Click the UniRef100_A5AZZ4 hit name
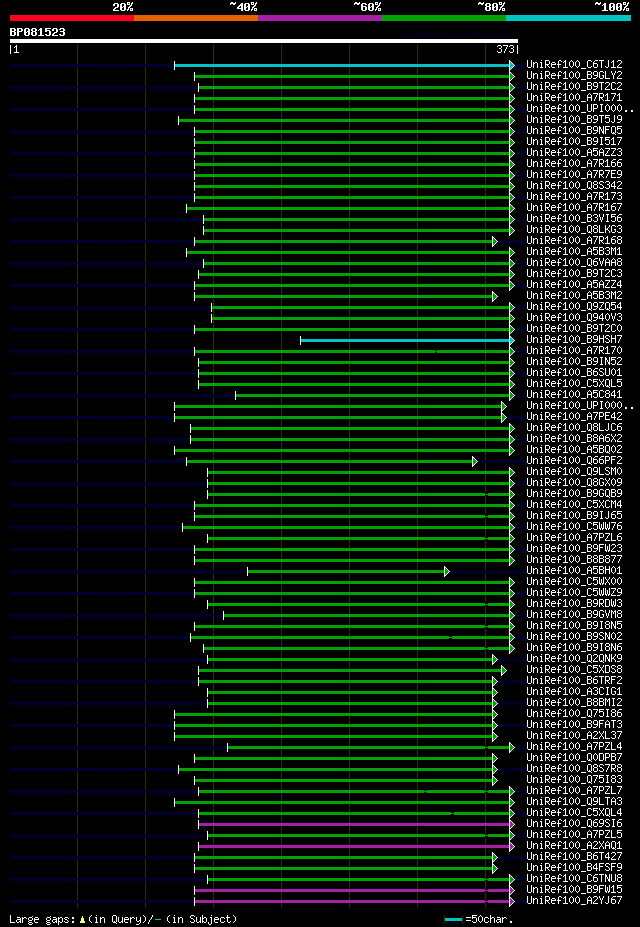This screenshot has width=640, height=927. 574,286
